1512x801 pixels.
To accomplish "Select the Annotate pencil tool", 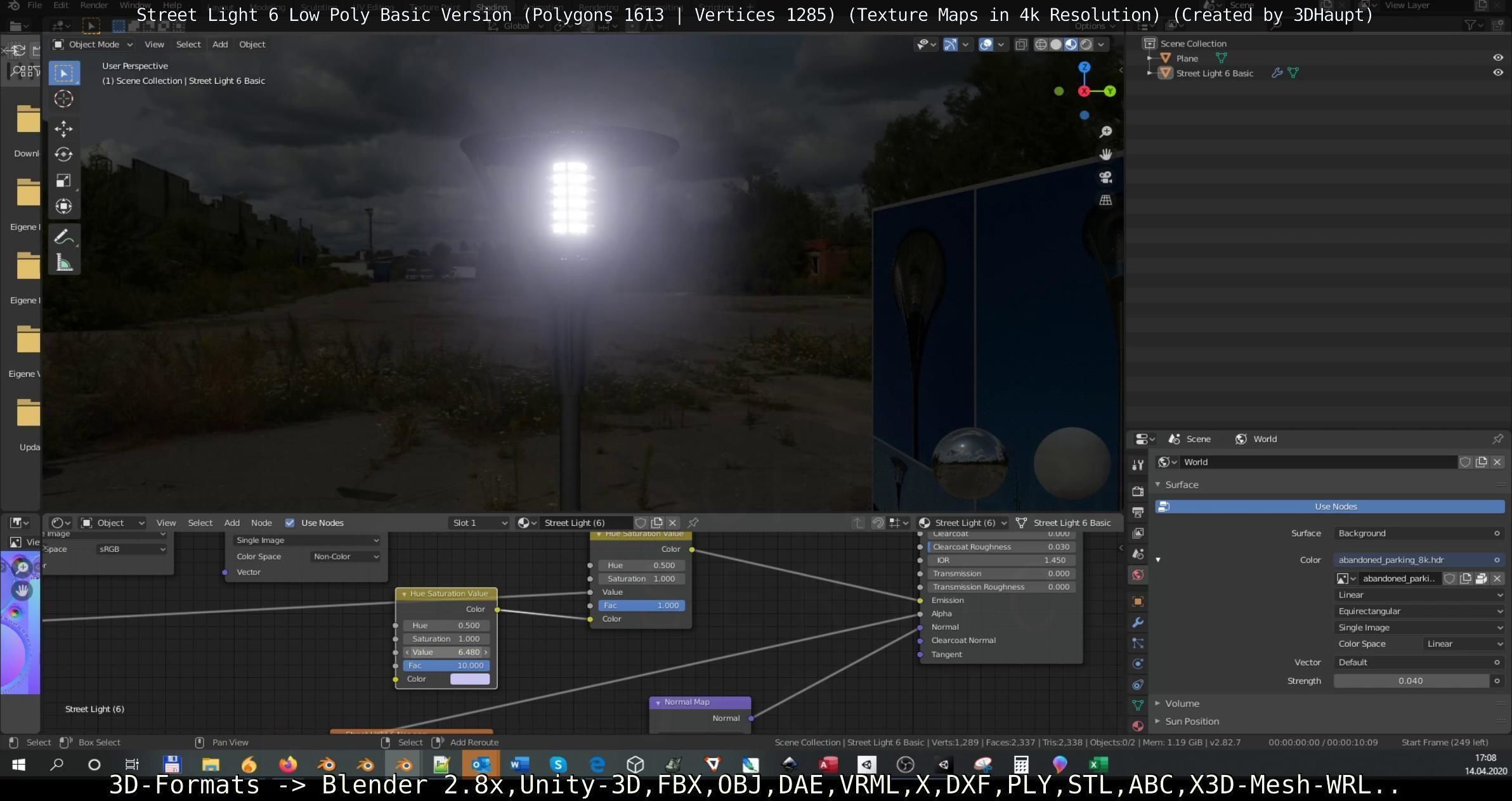I will tap(63, 237).
